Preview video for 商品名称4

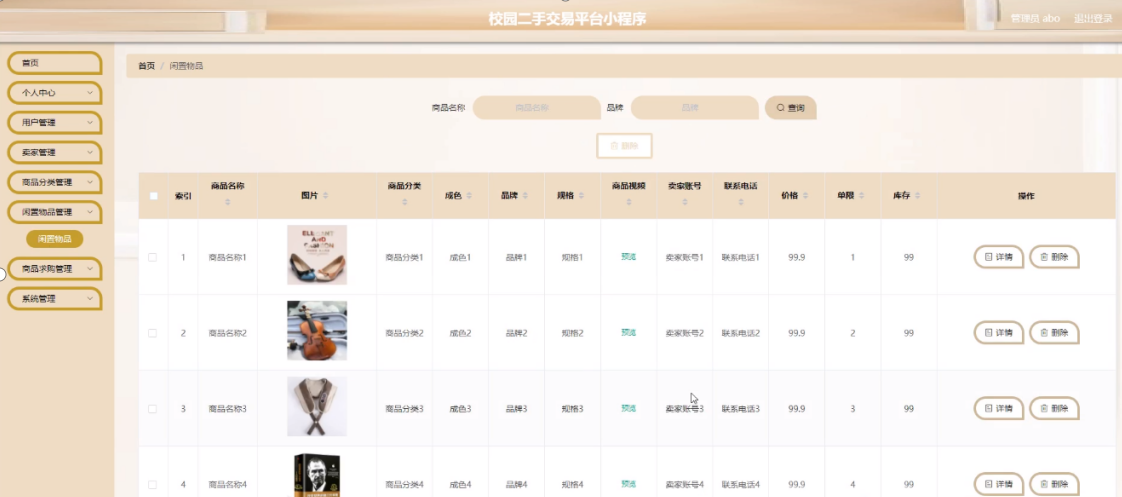point(628,484)
